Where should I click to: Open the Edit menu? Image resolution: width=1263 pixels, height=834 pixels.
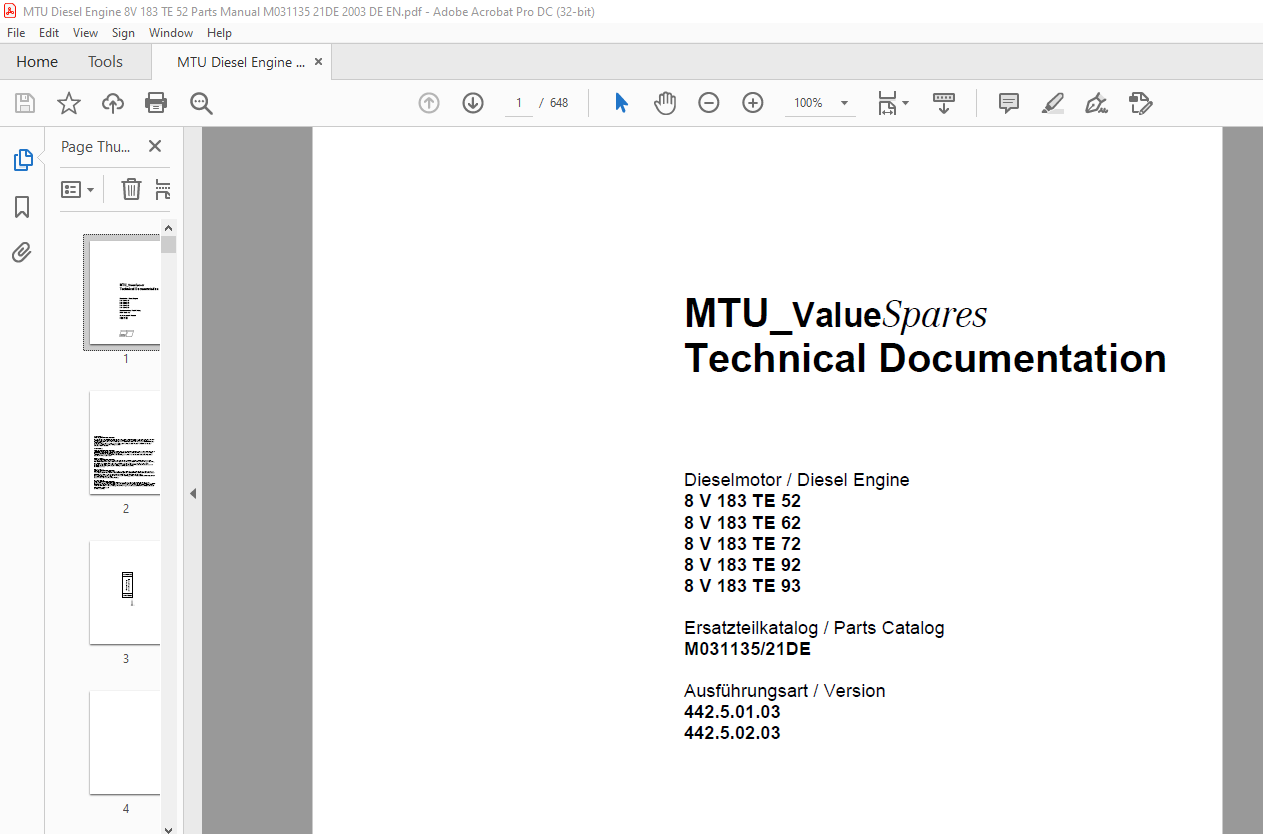49,33
